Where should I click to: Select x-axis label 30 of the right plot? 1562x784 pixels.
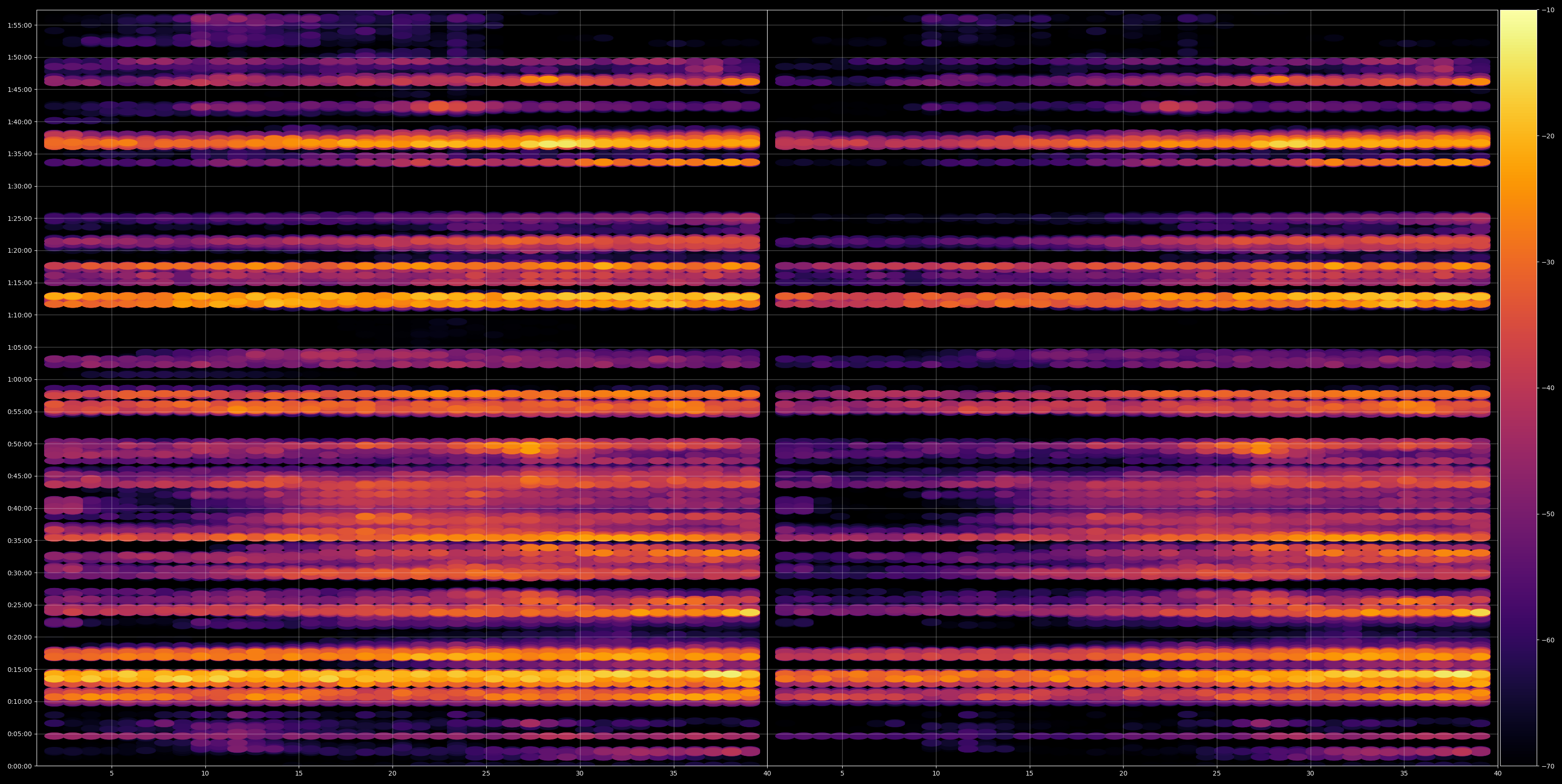(x=1310, y=774)
